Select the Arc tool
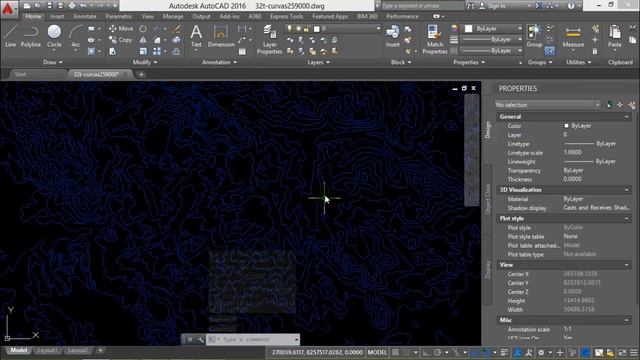Screen dimensions: 640x360 [x=76, y=36]
